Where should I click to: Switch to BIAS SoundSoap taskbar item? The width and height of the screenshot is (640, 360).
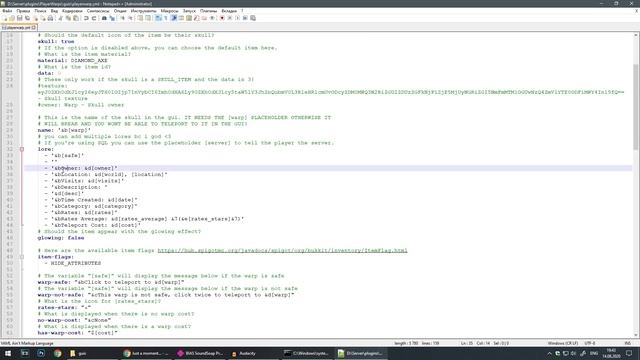(200, 353)
